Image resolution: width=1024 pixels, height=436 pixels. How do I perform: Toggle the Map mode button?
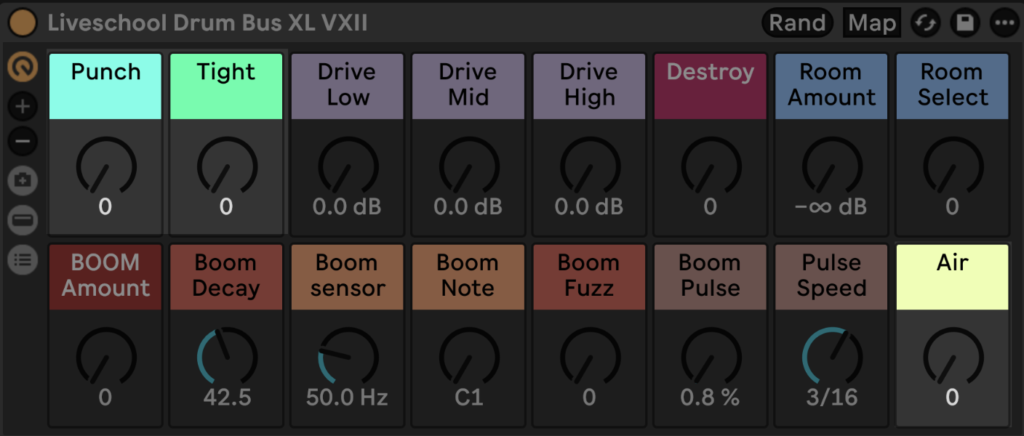pos(872,23)
